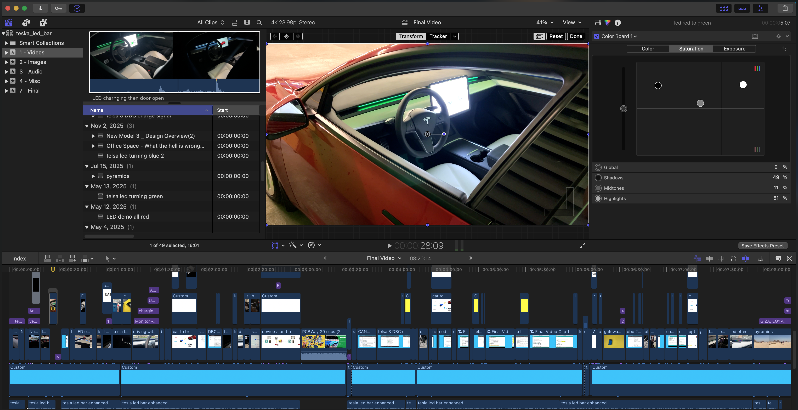
Task: Open the video inspector icon
Action: [x=597, y=22]
